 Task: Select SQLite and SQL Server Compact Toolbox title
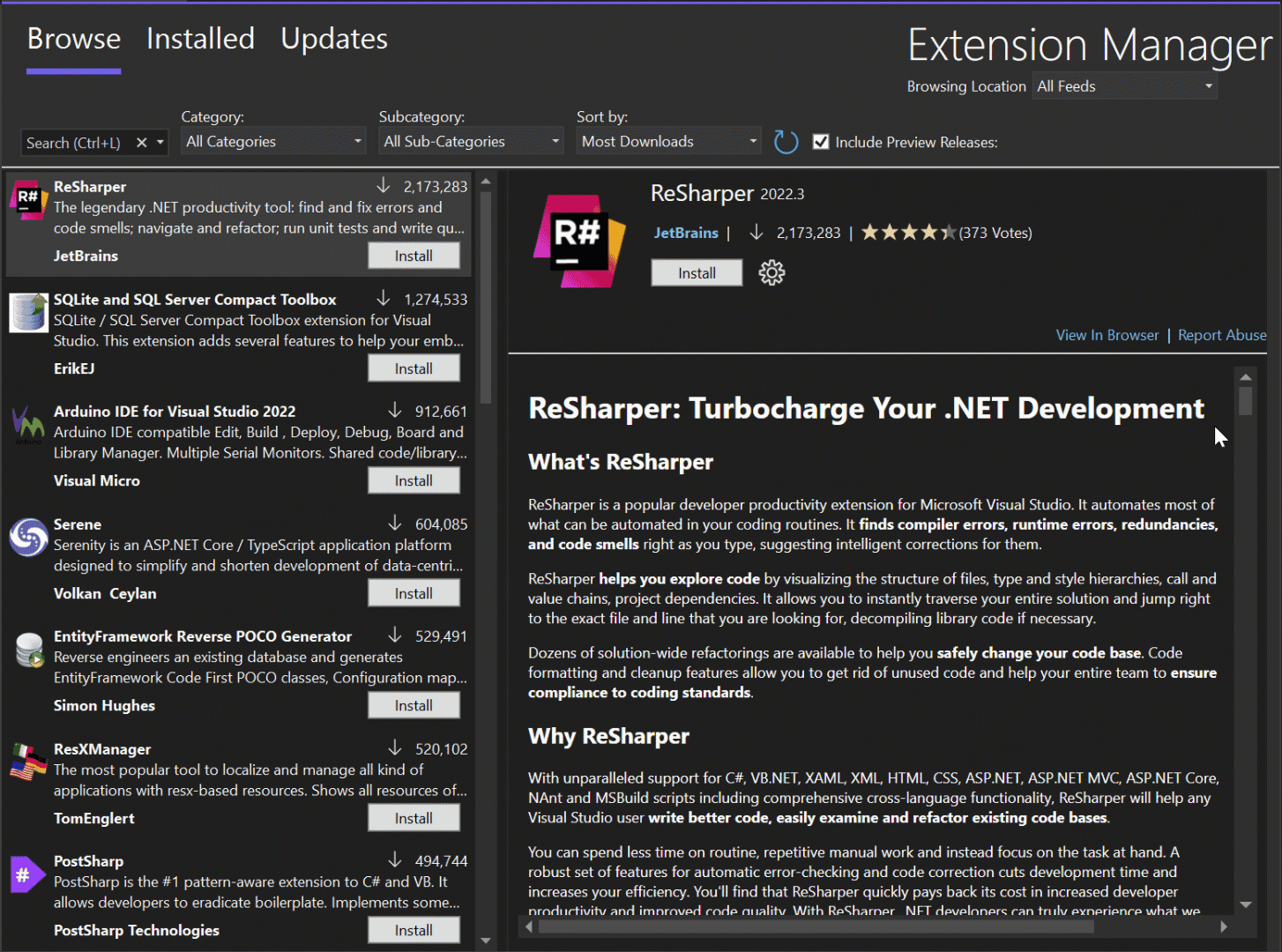click(x=195, y=300)
